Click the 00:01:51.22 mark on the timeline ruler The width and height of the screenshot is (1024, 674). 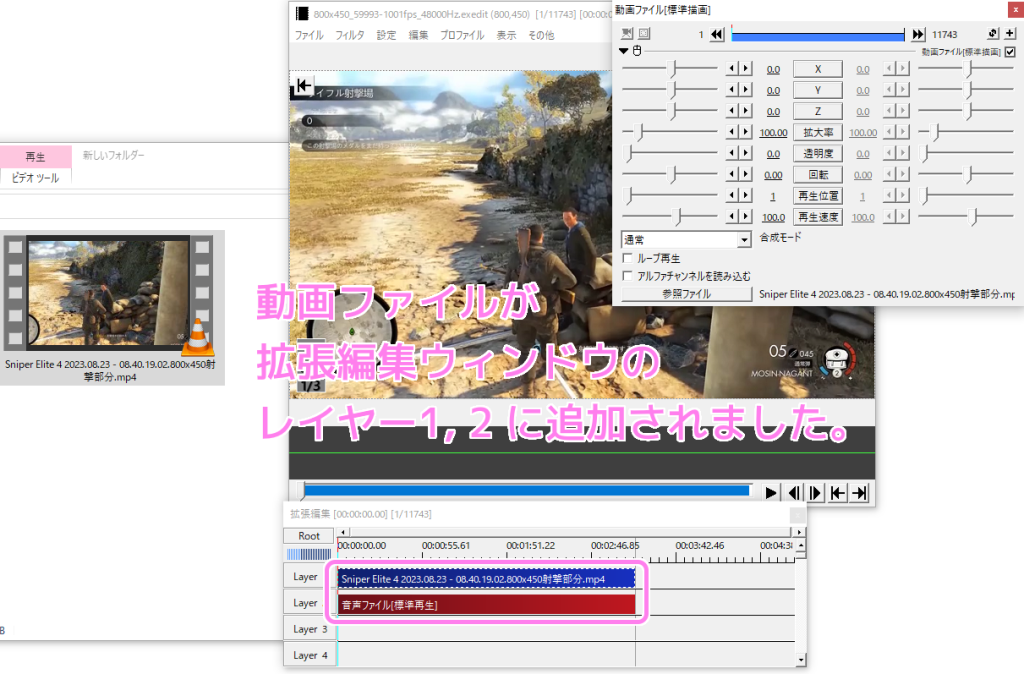click(x=530, y=545)
